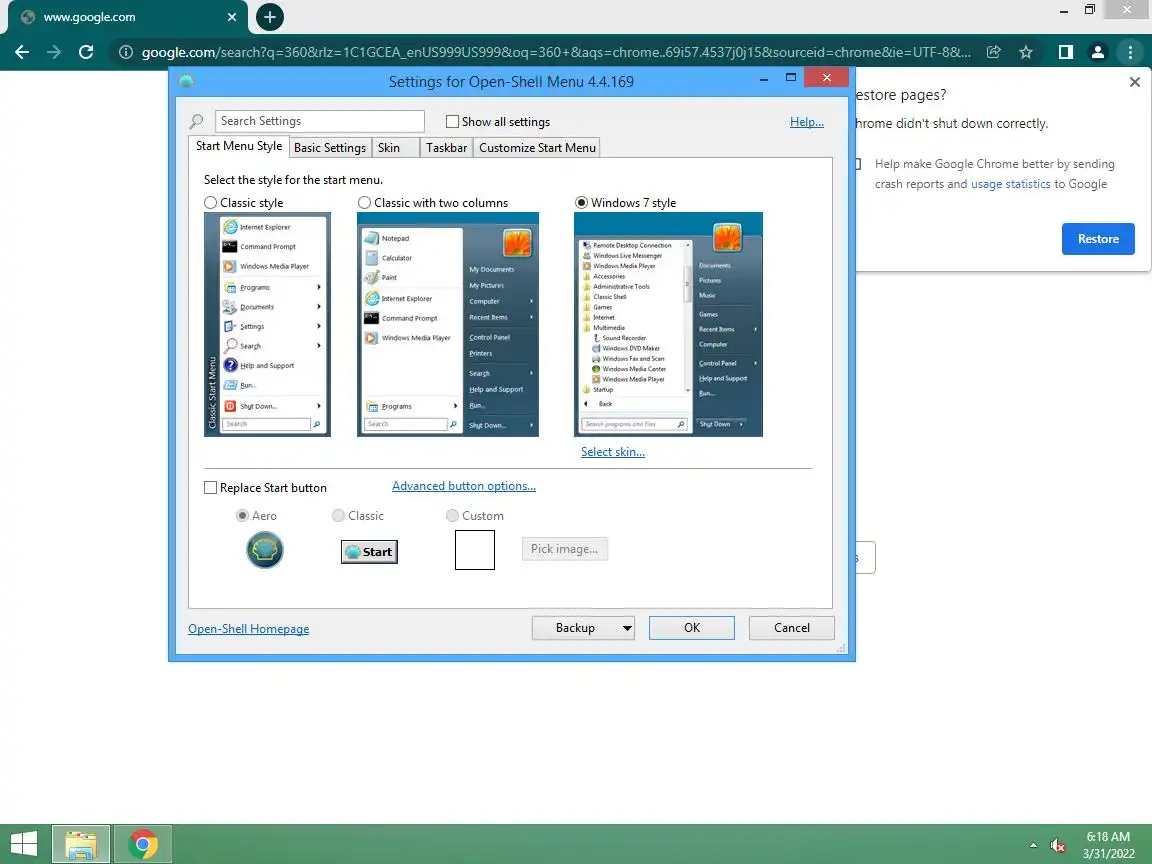Reload the Chrome page

[x=86, y=52]
